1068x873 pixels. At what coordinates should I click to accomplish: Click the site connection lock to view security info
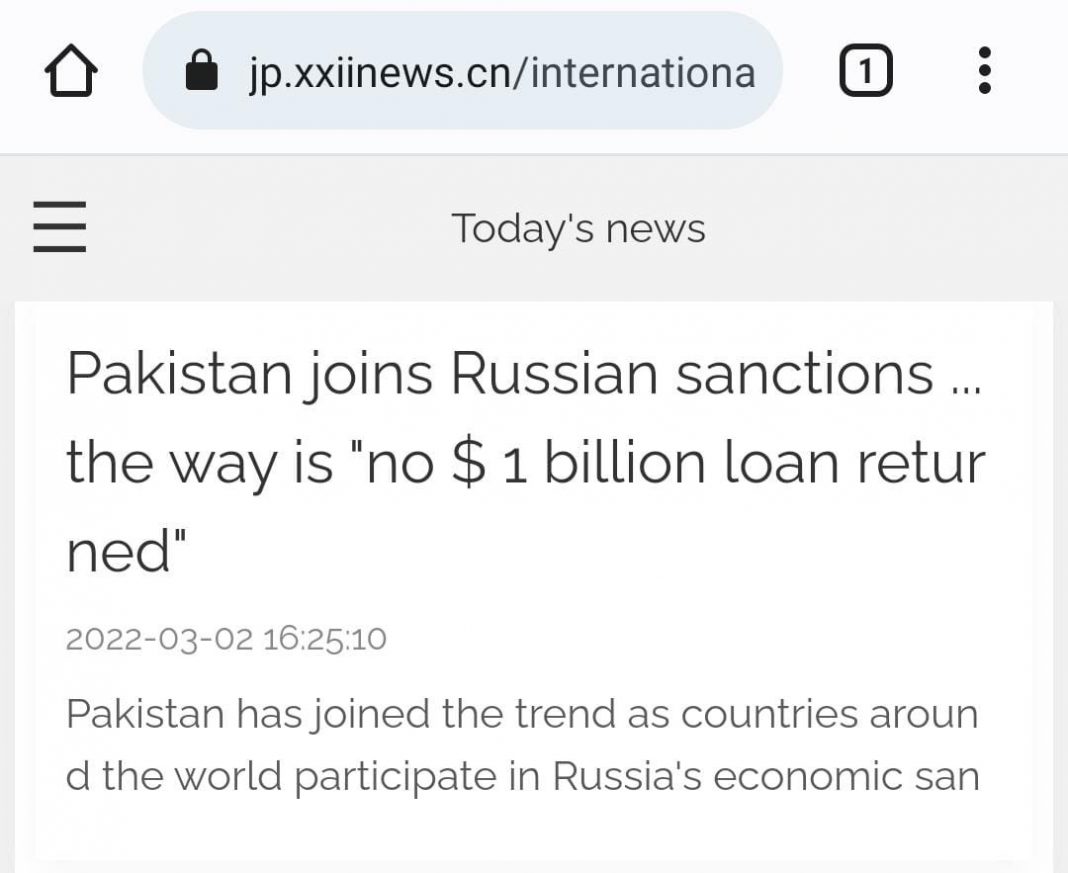(200, 70)
